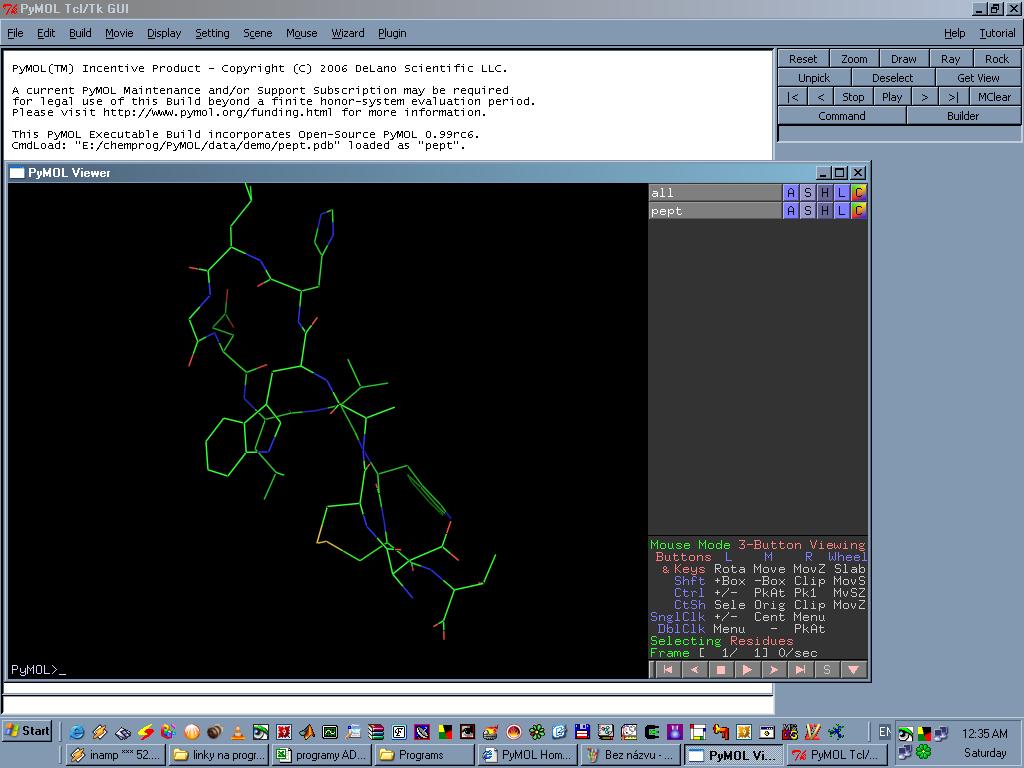The height and width of the screenshot is (768, 1024).
Task: Open the File menu
Action: coord(15,33)
